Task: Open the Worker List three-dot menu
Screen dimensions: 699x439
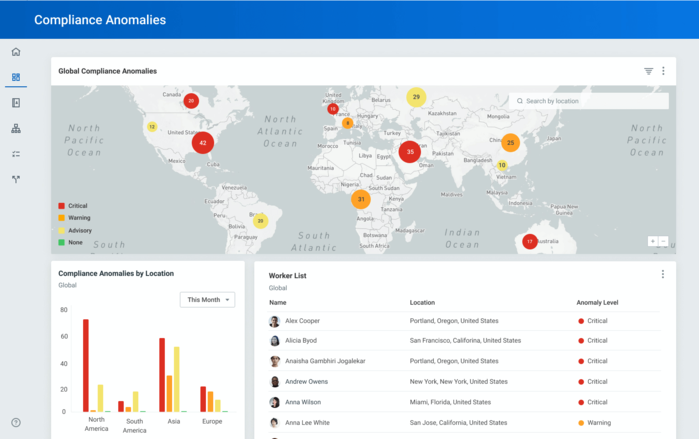Action: [x=663, y=274]
